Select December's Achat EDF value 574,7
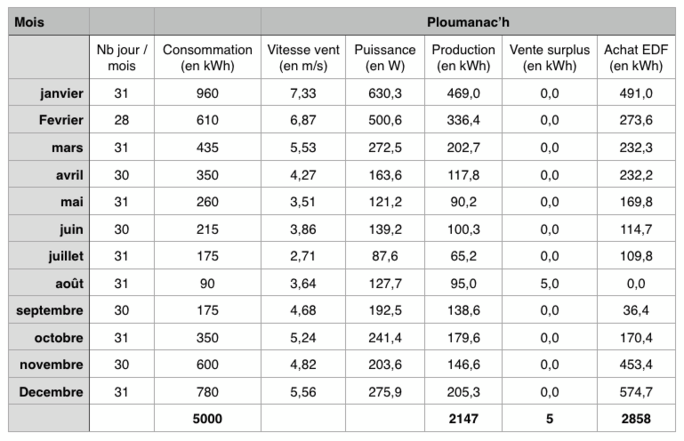 [635, 391]
